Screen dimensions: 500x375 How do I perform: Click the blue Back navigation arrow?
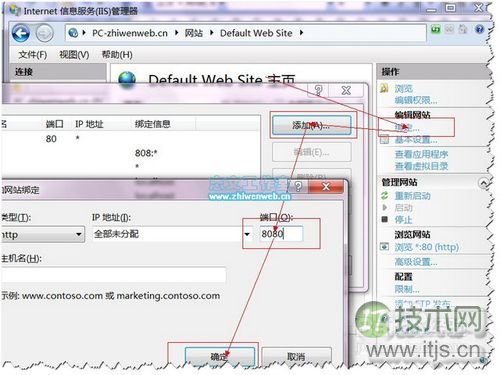point(21,33)
